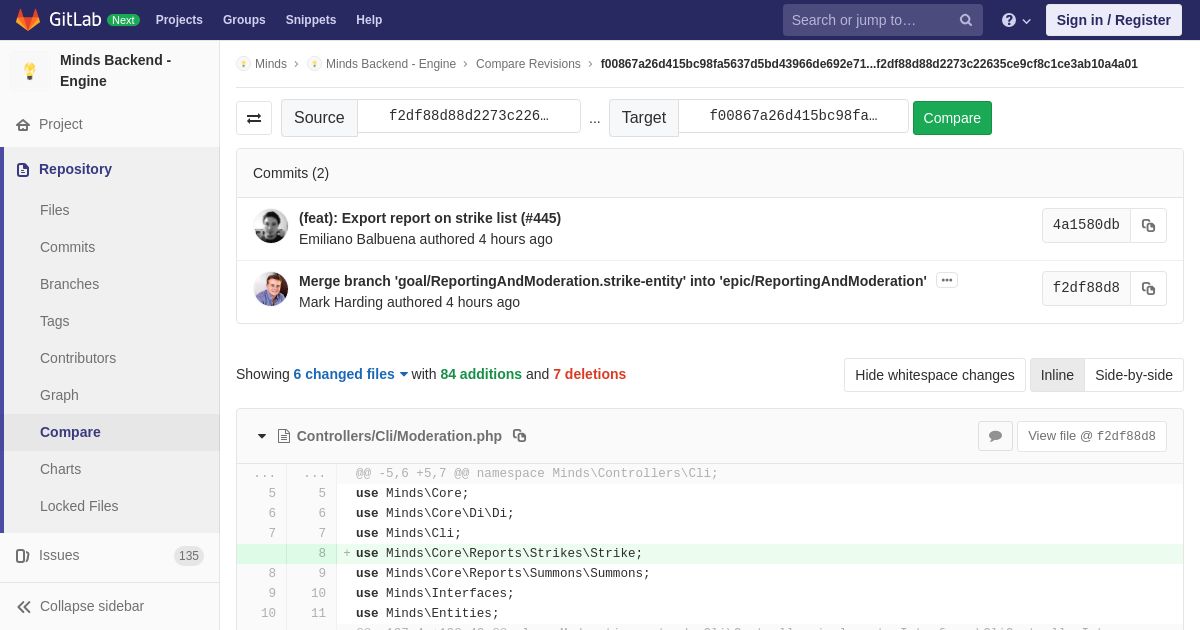1200x630 pixels.
Task: Open the Projects menu in navbar
Action: pos(179,20)
